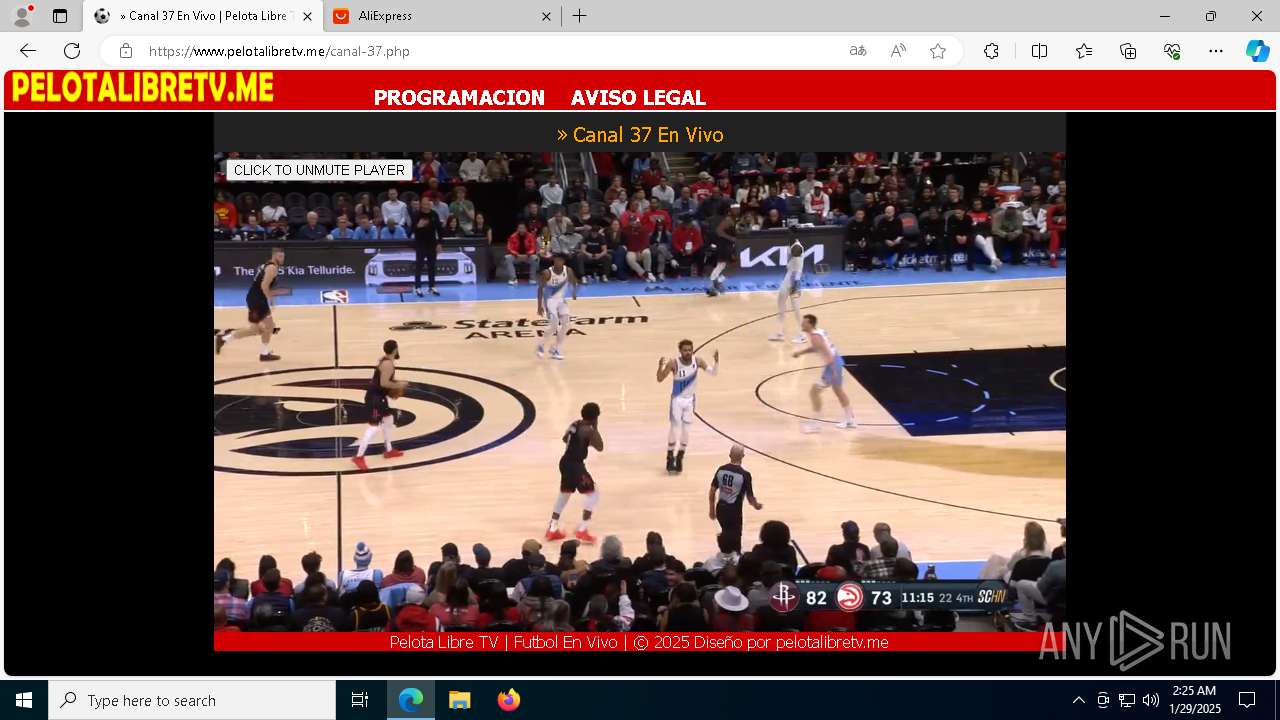The image size is (1280, 720).
Task: Go back to previous page
Action: coord(28,51)
